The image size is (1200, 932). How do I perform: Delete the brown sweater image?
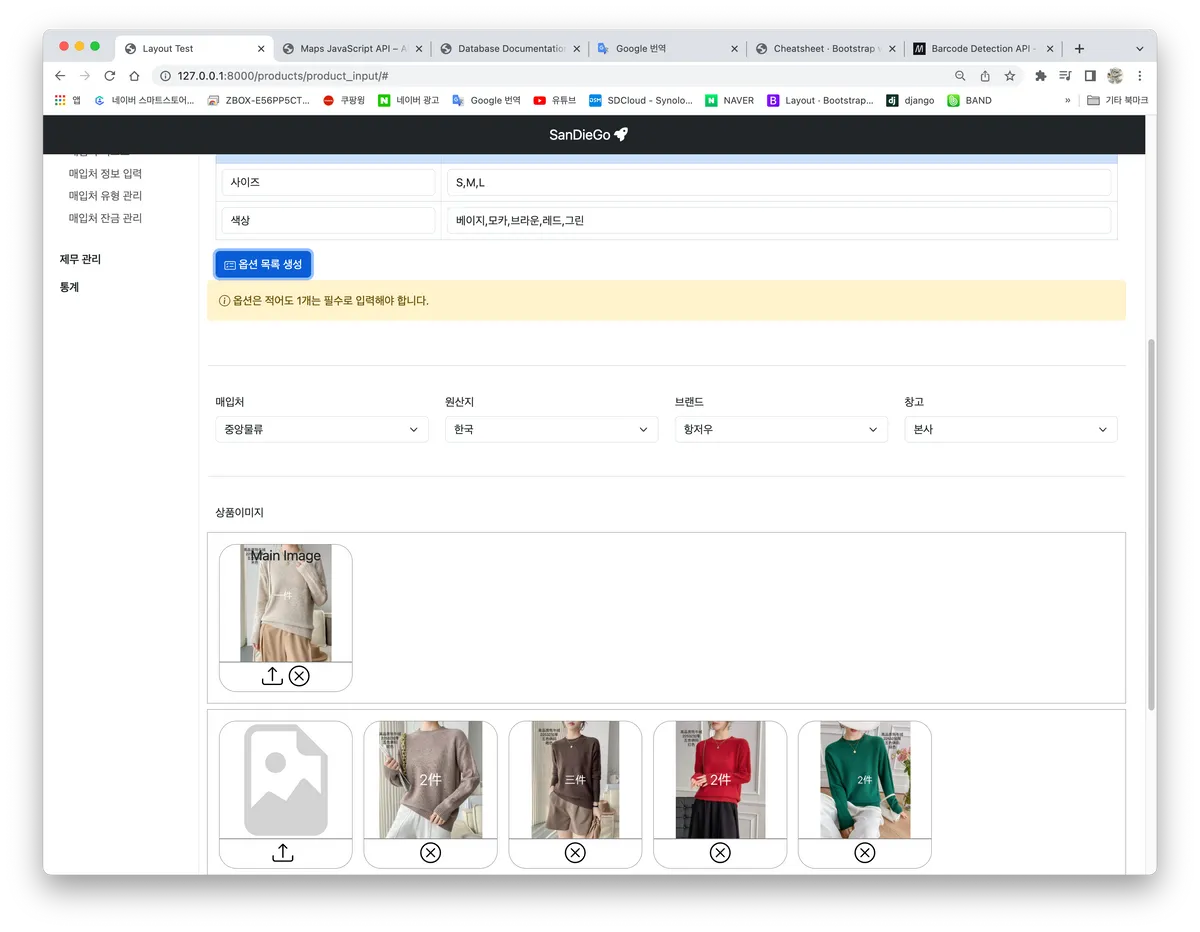click(575, 852)
